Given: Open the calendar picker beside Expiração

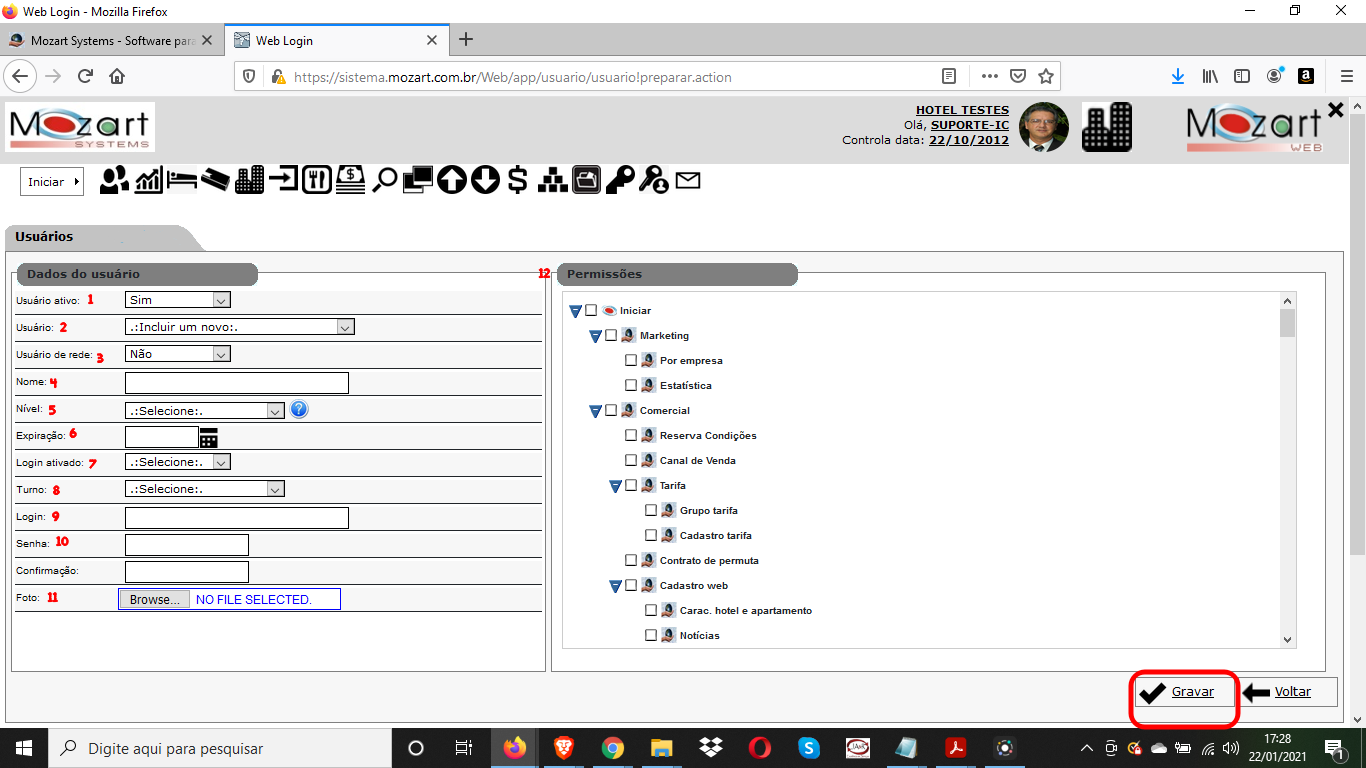Looking at the screenshot, I should (x=209, y=437).
